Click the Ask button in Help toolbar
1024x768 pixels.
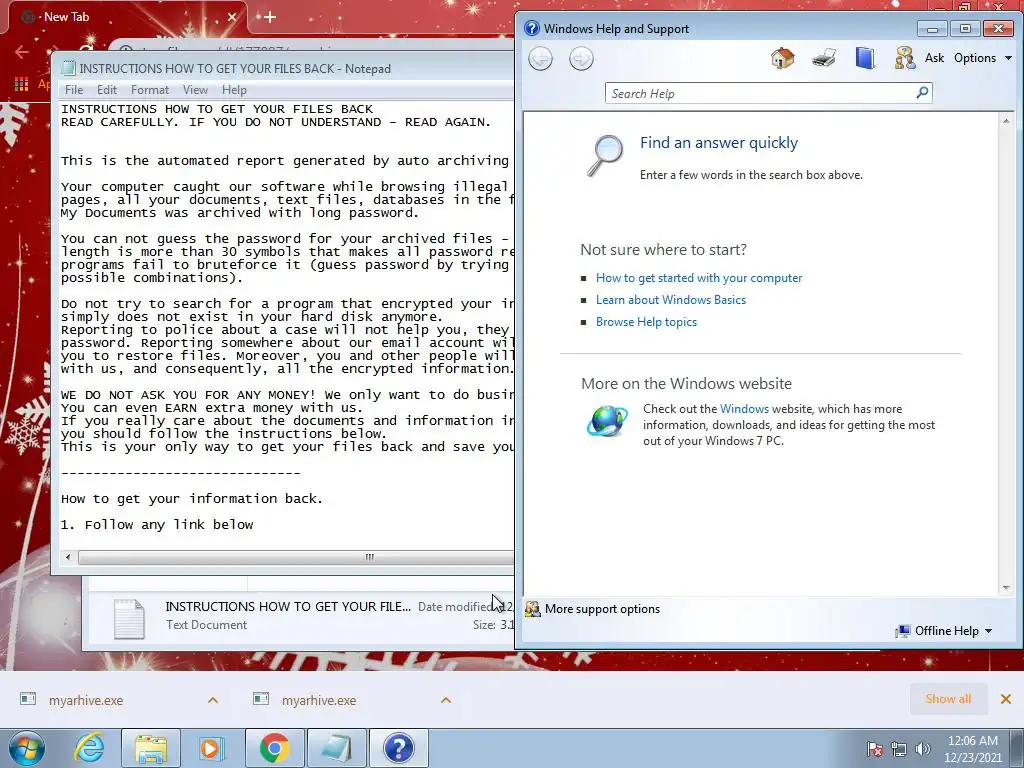934,57
